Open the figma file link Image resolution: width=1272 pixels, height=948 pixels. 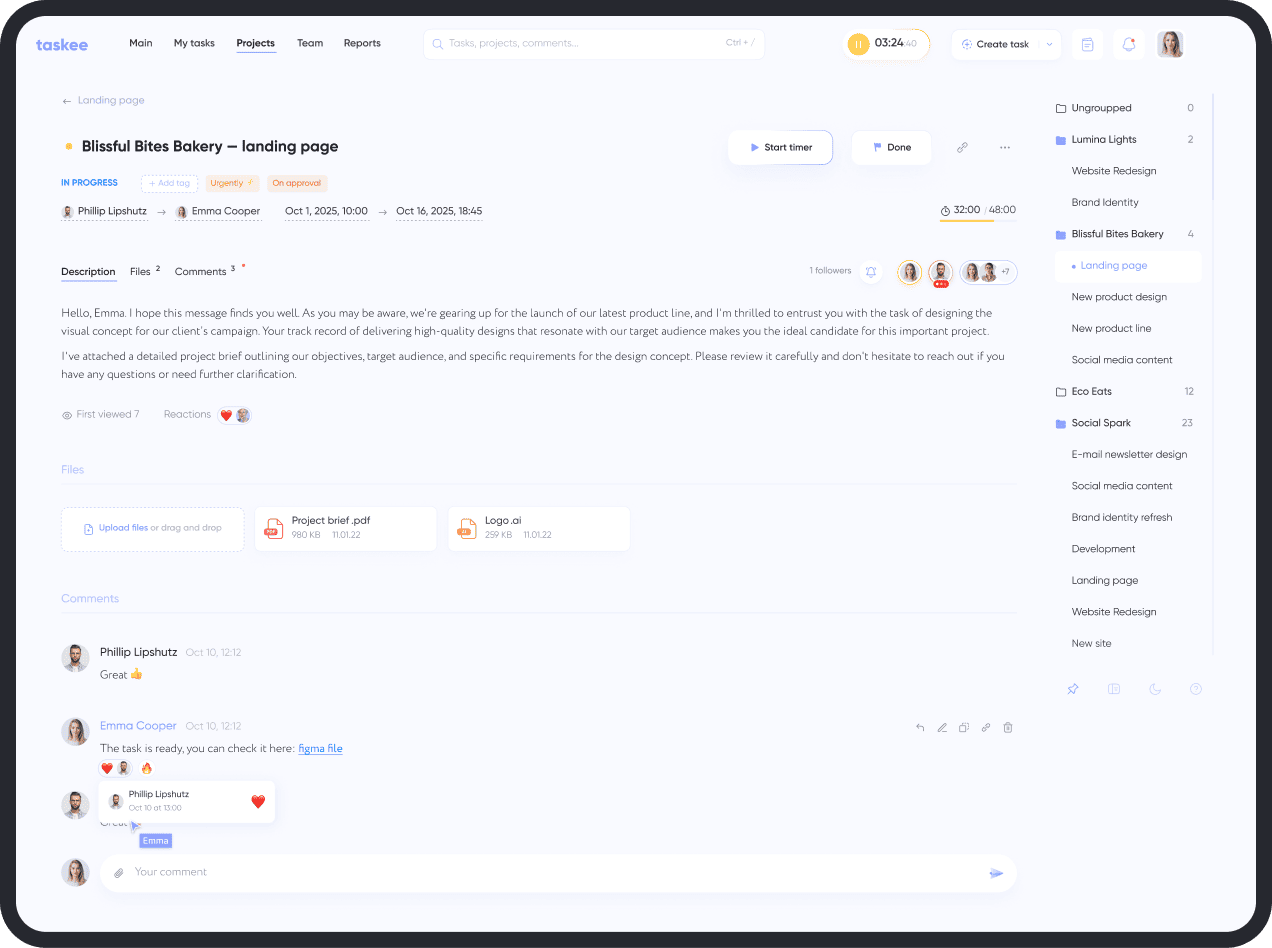coord(320,747)
